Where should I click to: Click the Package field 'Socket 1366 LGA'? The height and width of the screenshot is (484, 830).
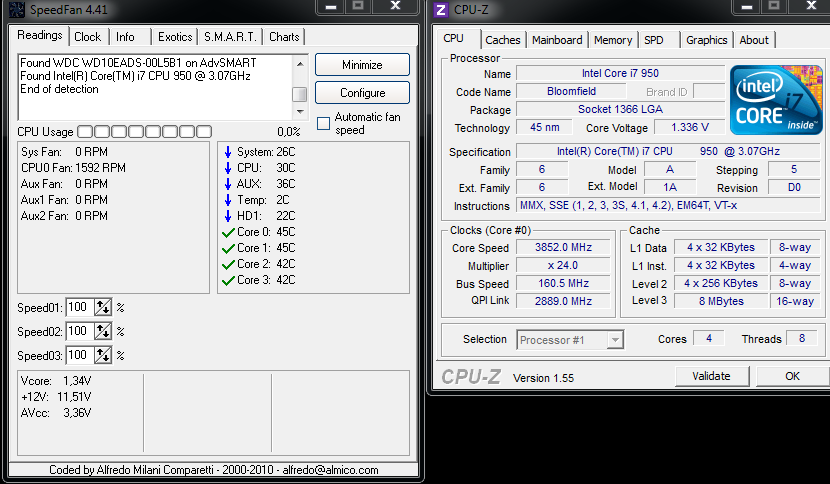tap(620, 109)
